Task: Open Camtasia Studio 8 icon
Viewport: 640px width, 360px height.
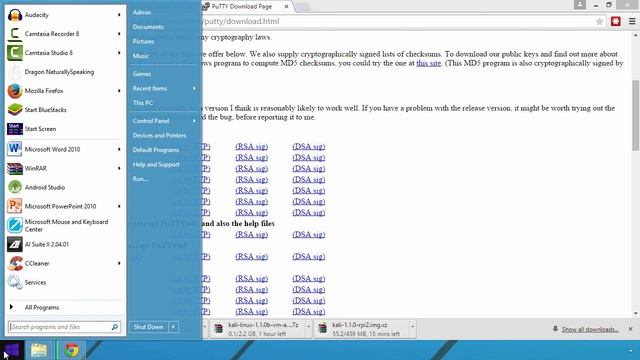Action: [15, 53]
